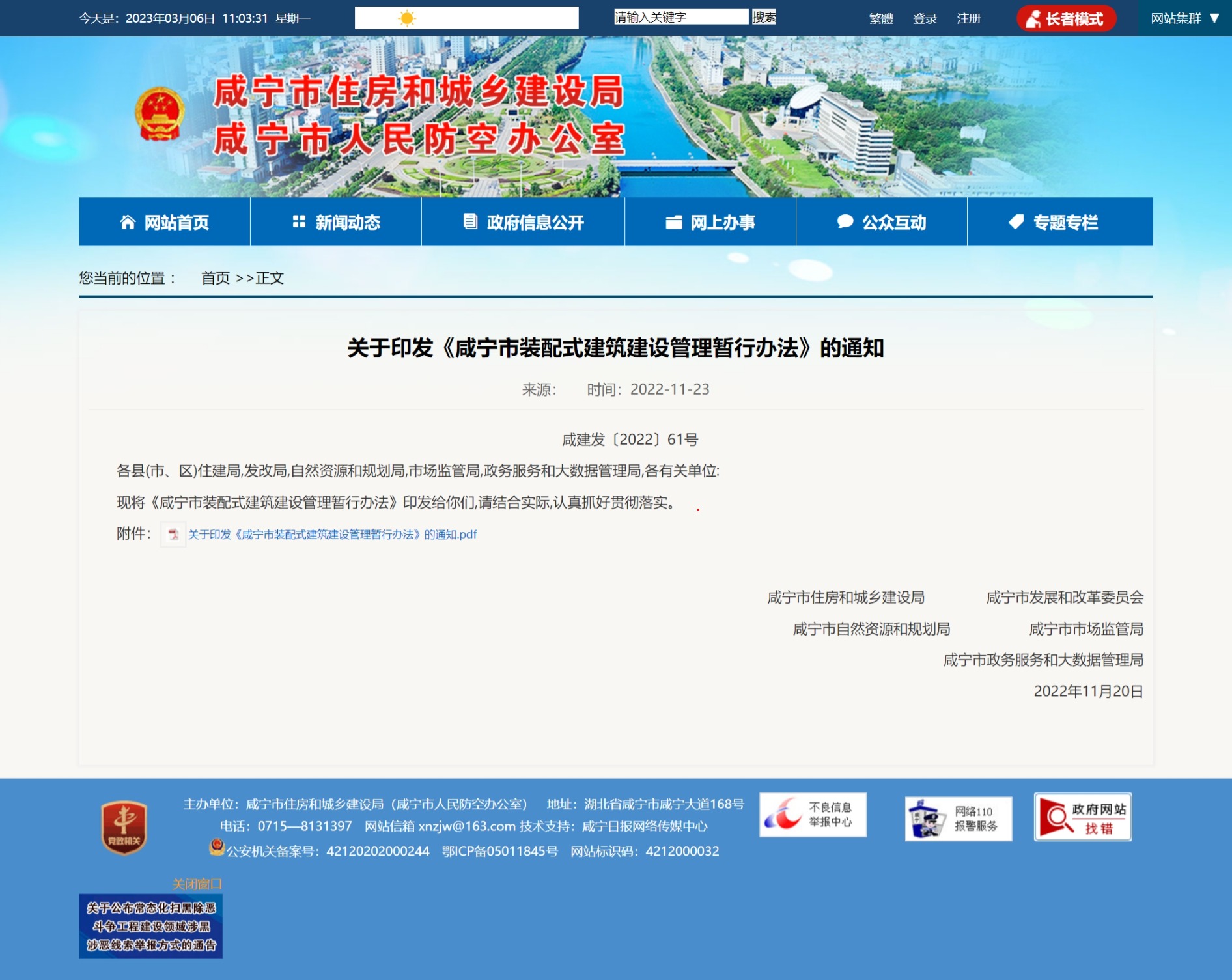Image resolution: width=1232 pixels, height=980 pixels.
Task: Open 网上办事 menu item
Action: pyautogui.click(x=710, y=222)
